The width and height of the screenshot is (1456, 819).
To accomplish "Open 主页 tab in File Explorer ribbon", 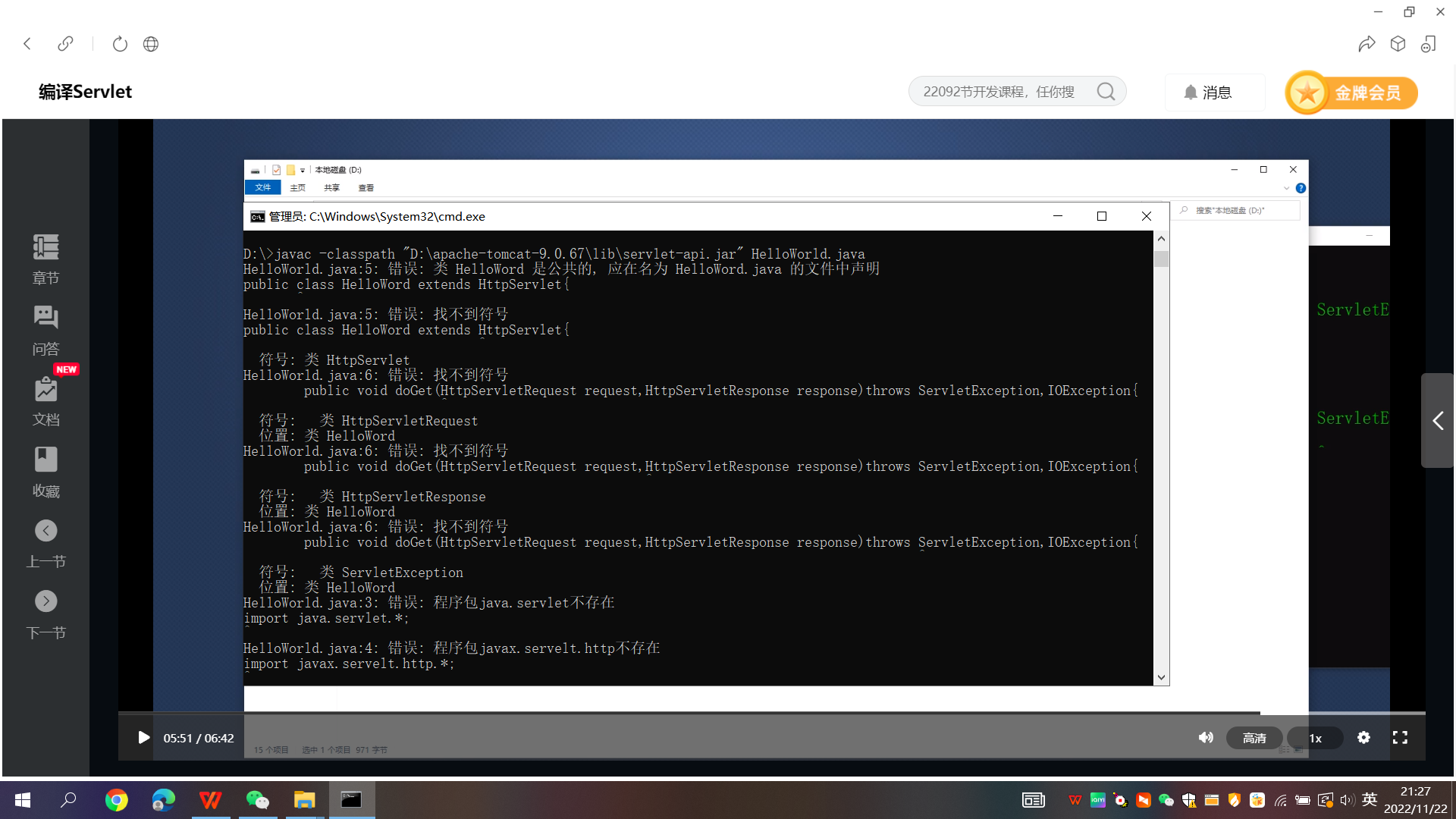I will click(x=298, y=187).
